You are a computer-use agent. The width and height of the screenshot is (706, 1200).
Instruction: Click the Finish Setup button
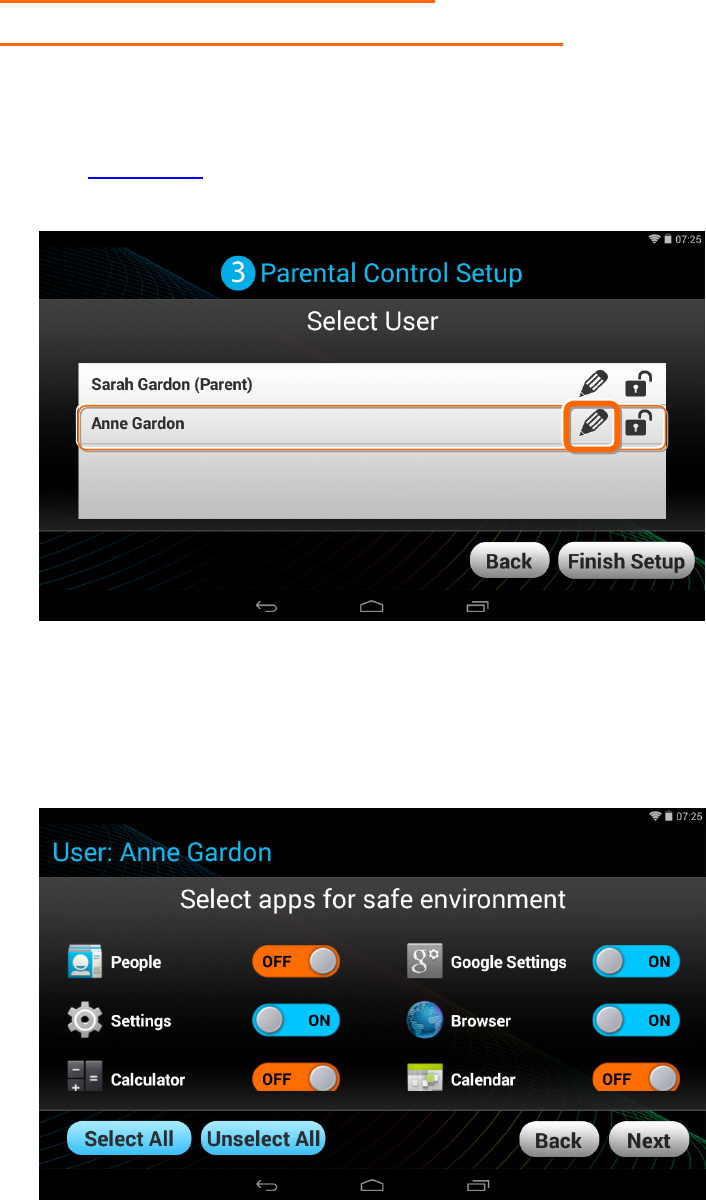pos(625,561)
